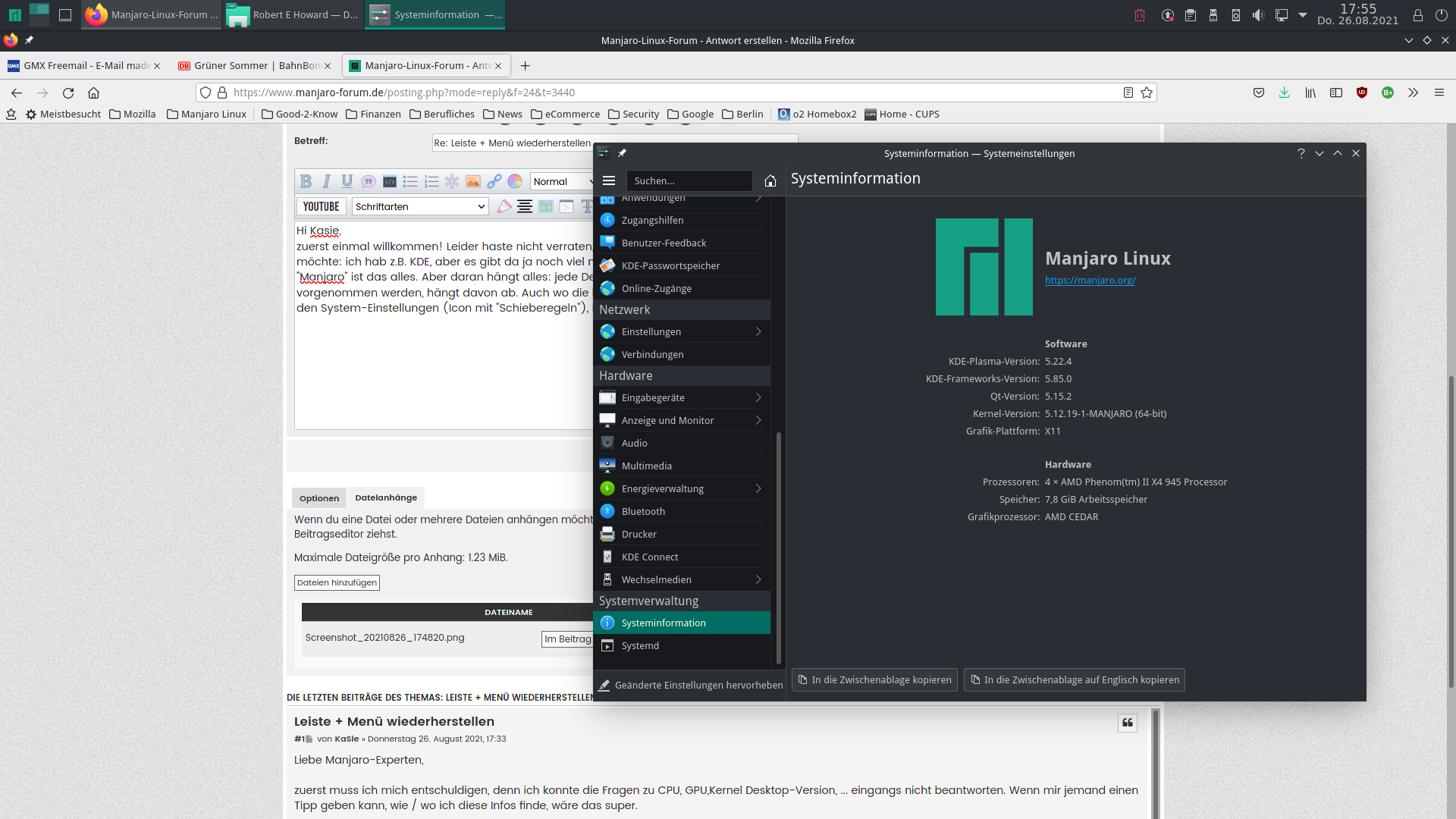The width and height of the screenshot is (1456, 819).
Task: Open KDE Connect settings
Action: (682, 557)
